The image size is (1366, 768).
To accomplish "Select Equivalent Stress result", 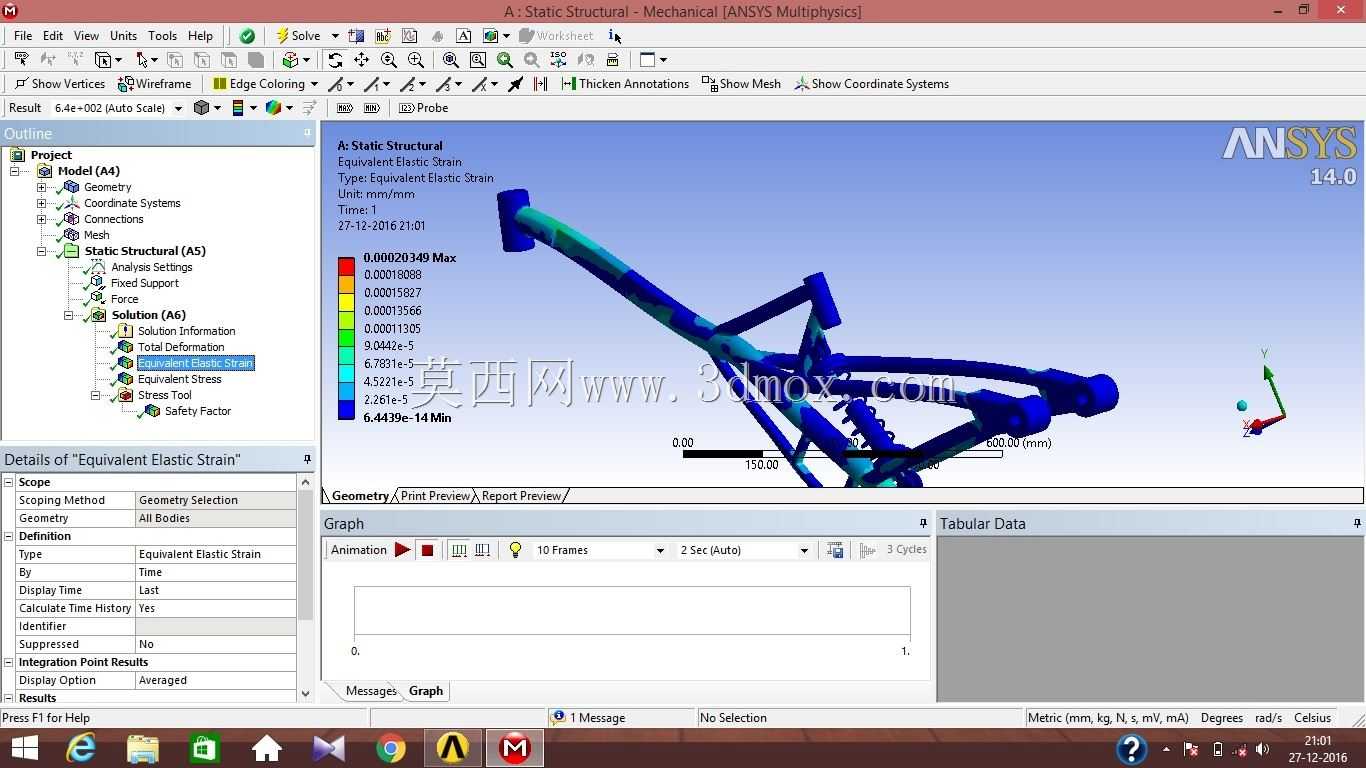I will 180,379.
